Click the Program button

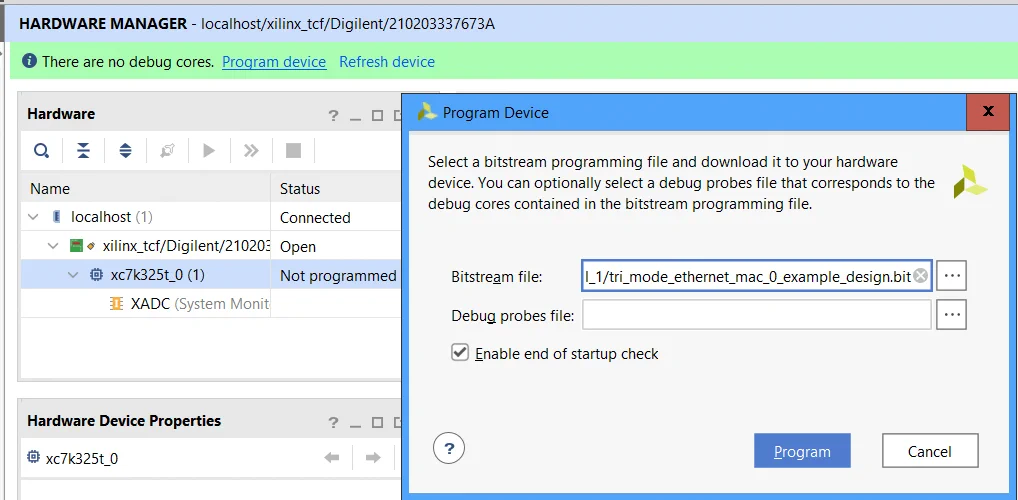point(802,451)
